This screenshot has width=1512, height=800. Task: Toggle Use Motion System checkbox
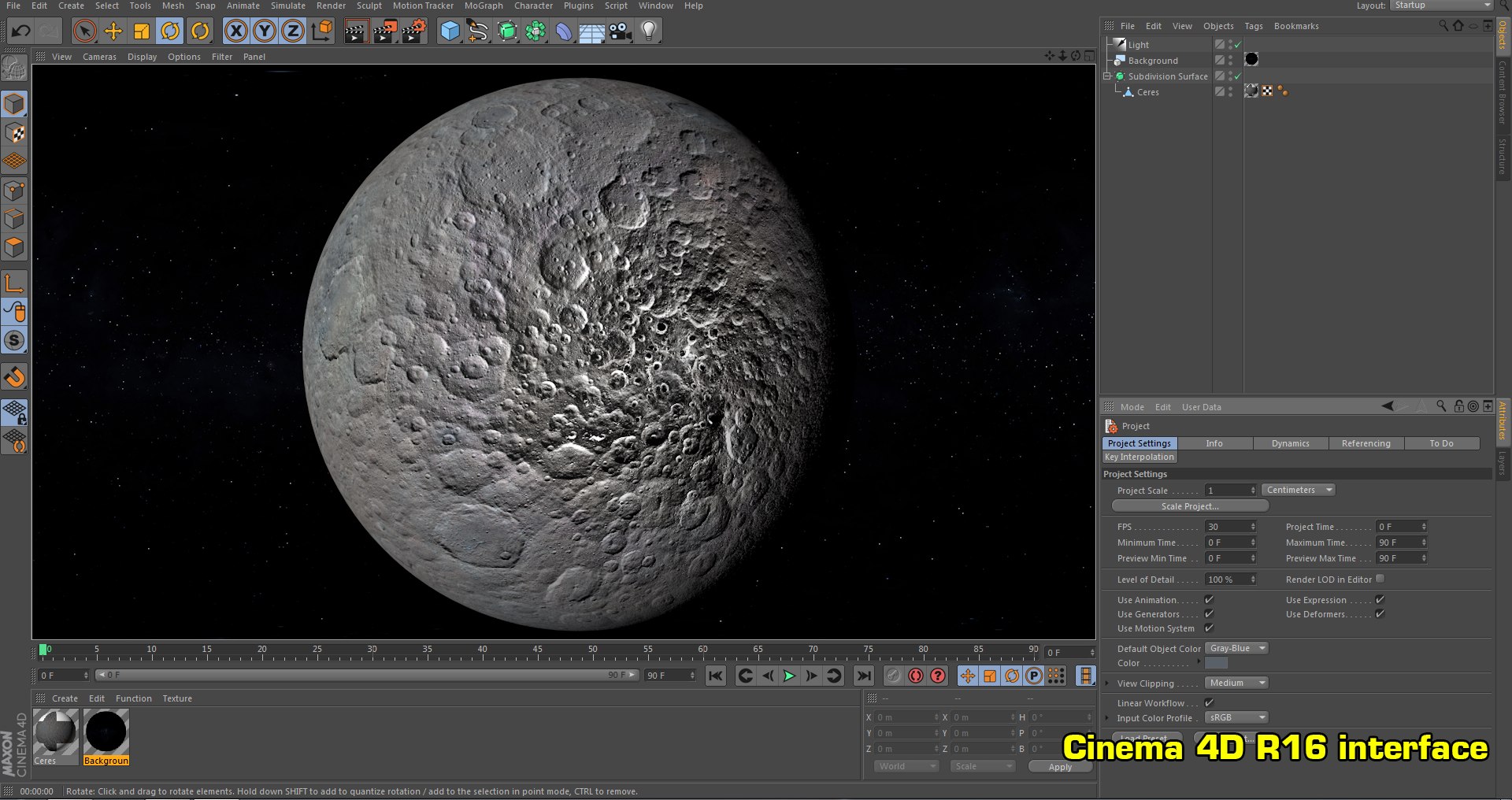[1209, 628]
